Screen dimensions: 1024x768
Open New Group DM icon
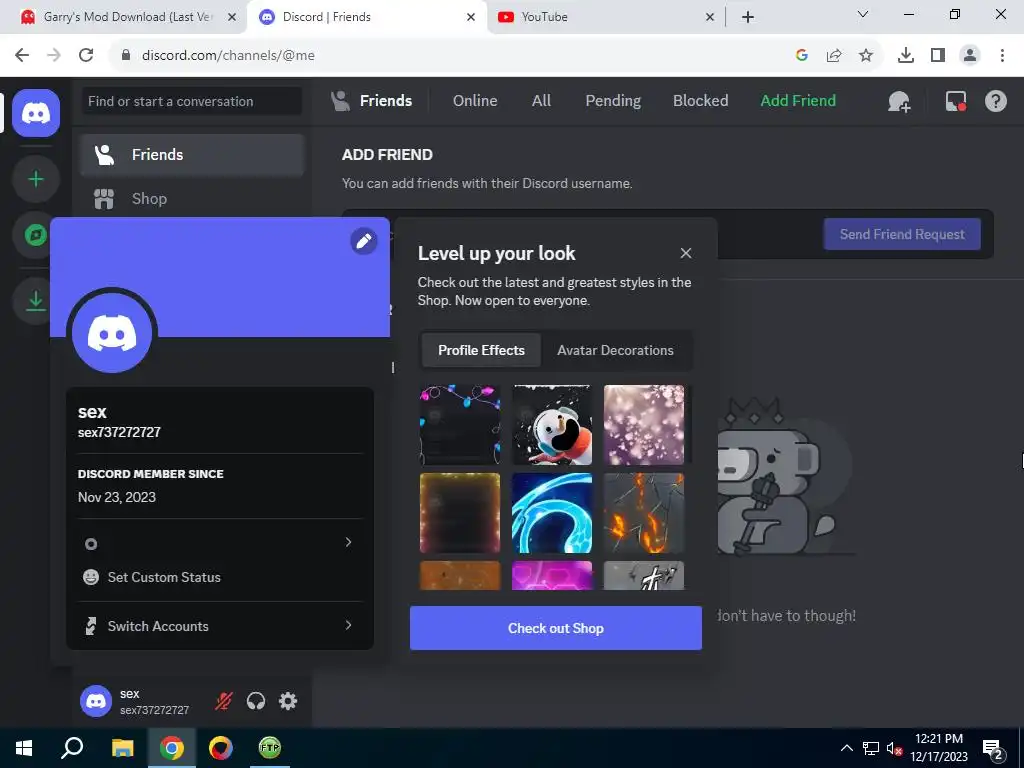click(899, 101)
